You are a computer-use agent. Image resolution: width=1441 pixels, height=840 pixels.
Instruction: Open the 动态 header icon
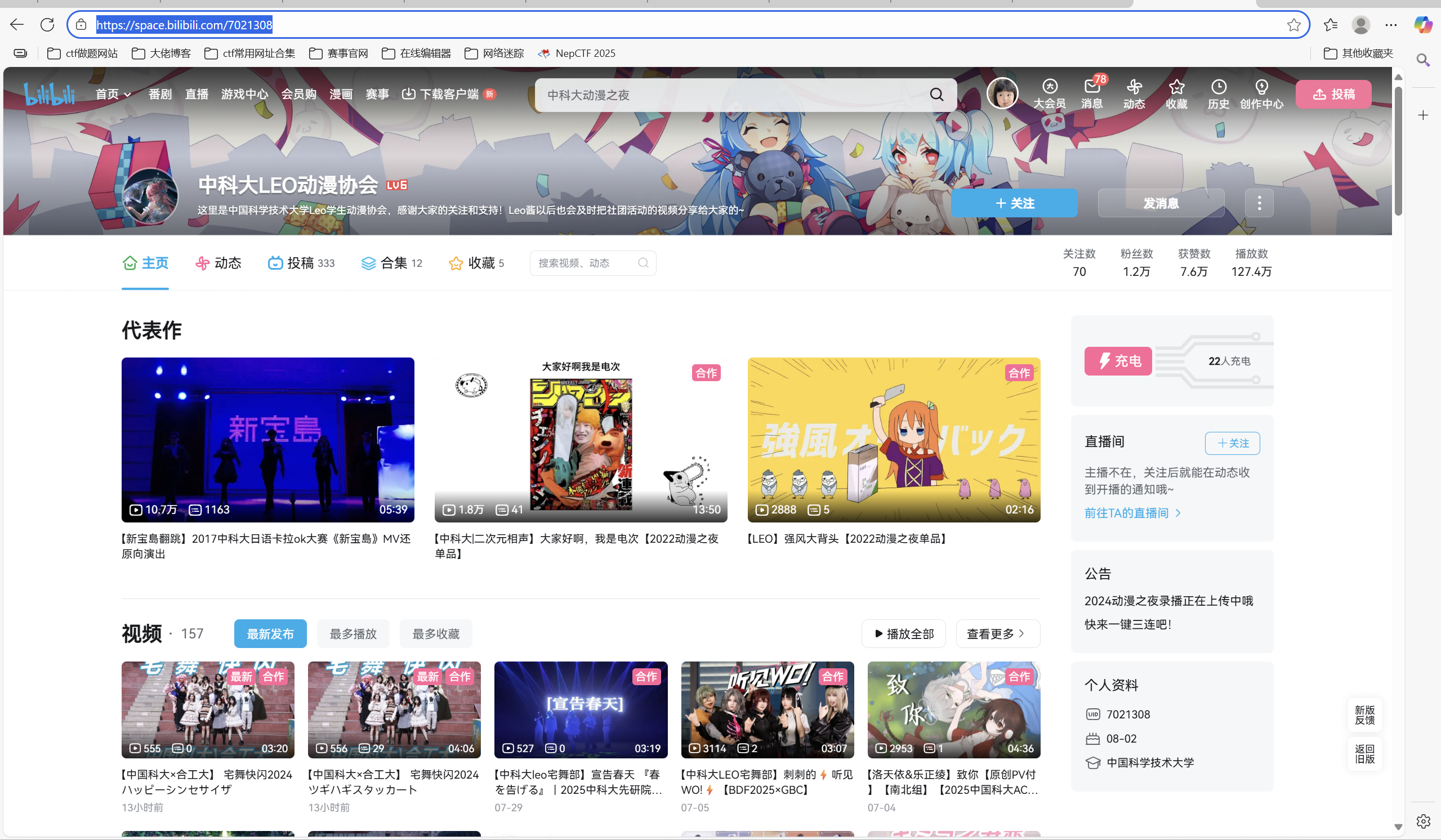1134,95
